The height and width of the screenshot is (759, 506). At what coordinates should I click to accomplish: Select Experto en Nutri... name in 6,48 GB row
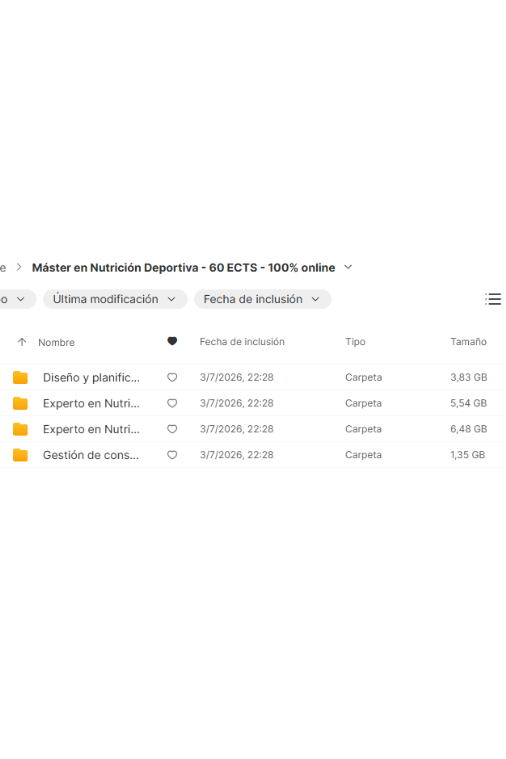click(91, 429)
